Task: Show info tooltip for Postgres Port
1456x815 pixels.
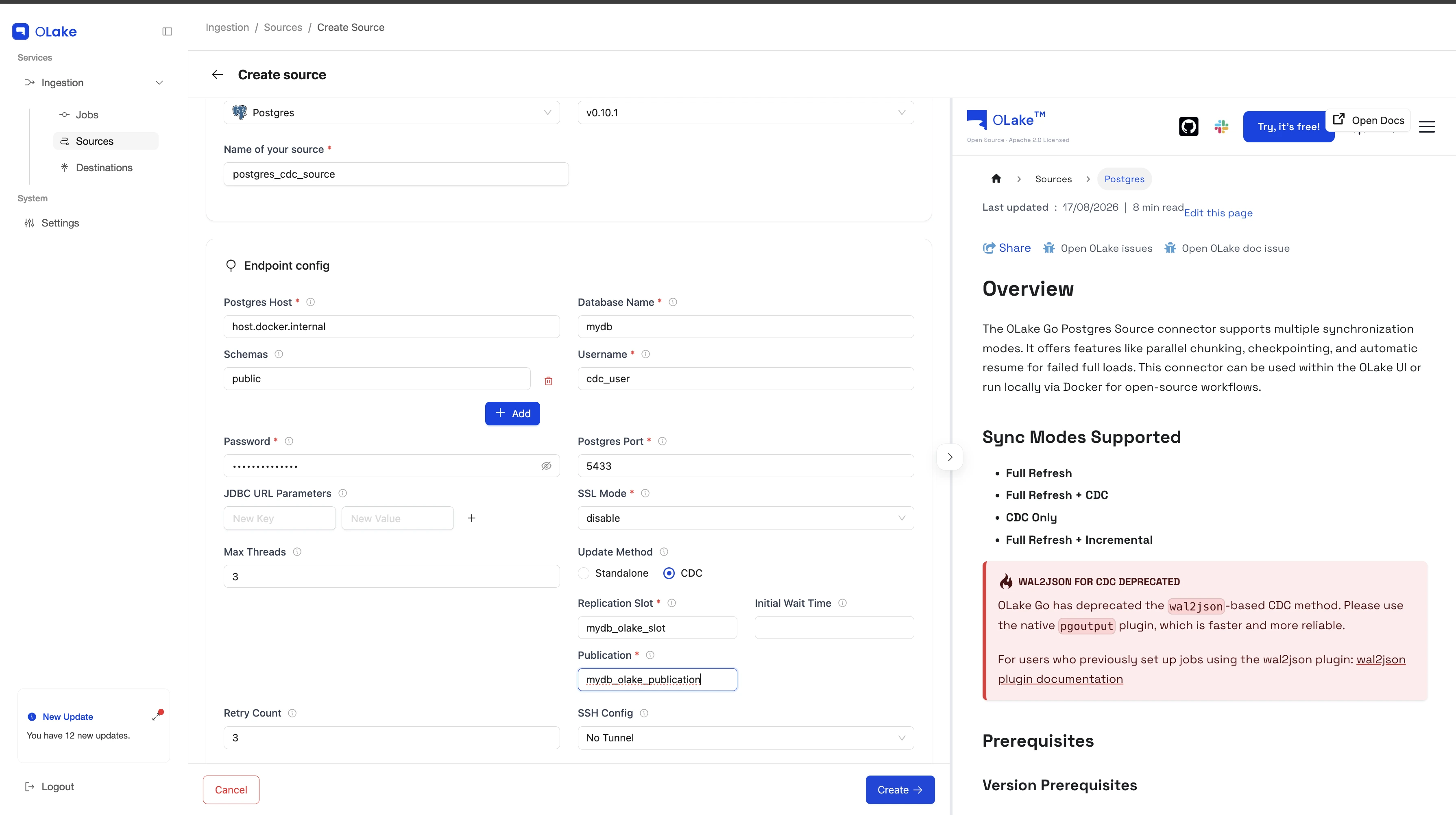Action: tap(663, 441)
